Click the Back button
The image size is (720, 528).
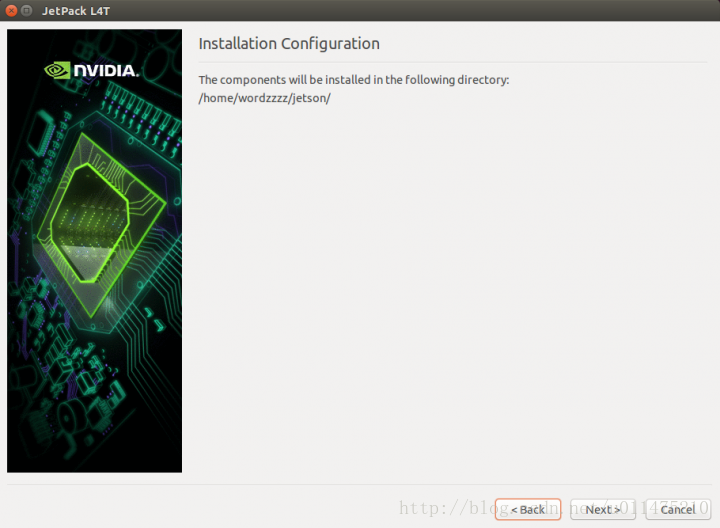(528, 509)
